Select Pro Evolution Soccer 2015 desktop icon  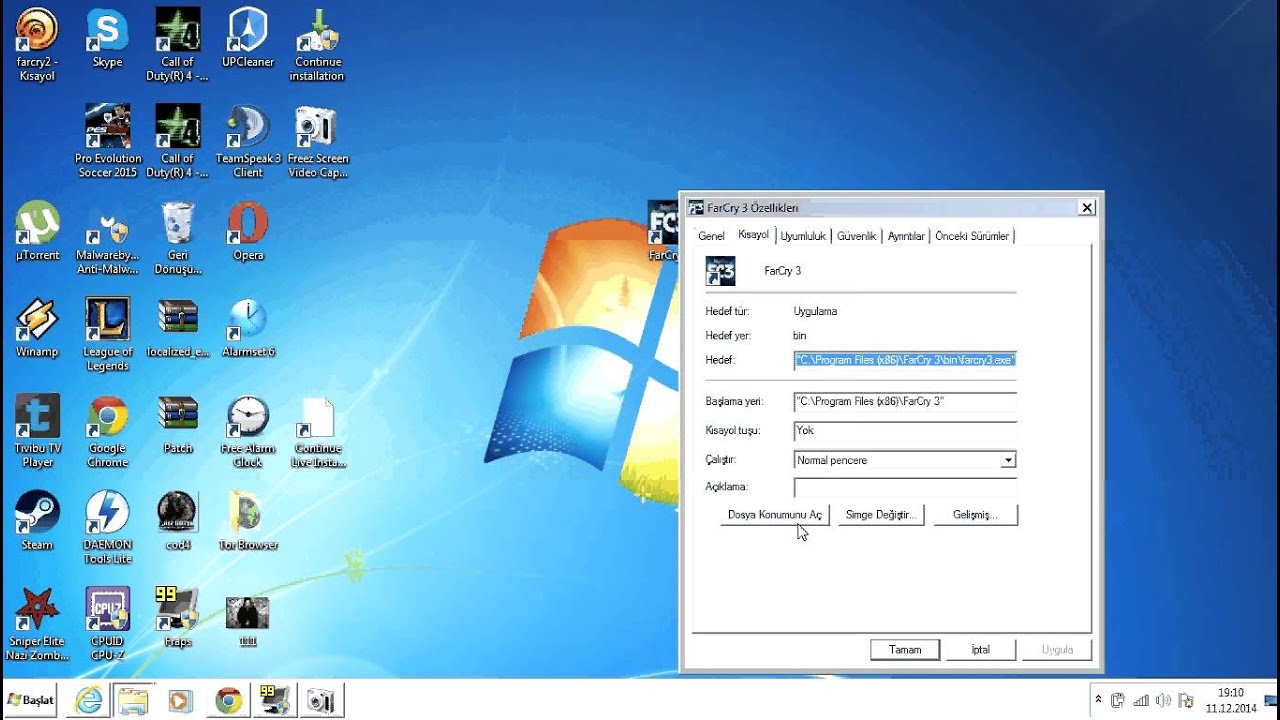pyautogui.click(x=107, y=141)
